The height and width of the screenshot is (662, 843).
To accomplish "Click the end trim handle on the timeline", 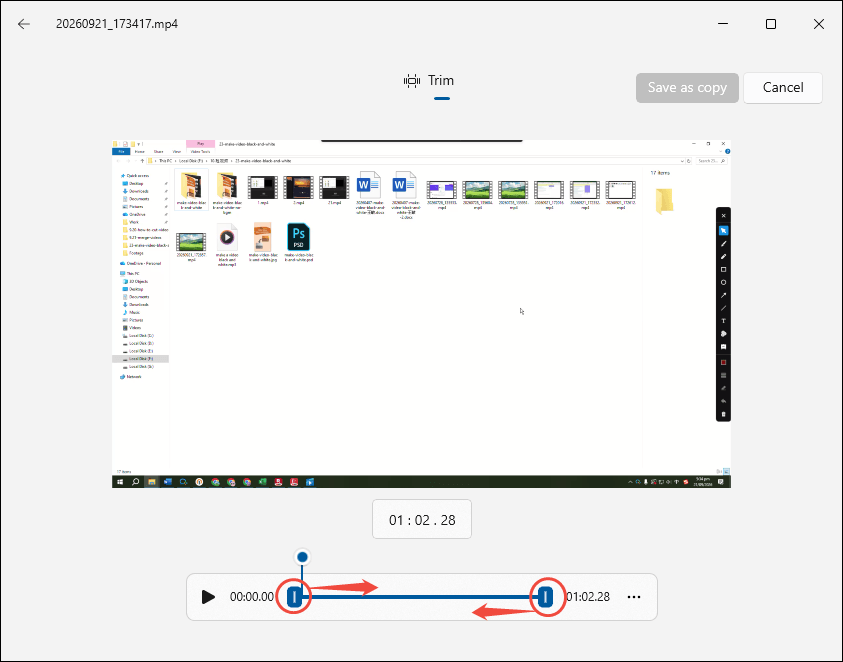I will tap(546, 596).
